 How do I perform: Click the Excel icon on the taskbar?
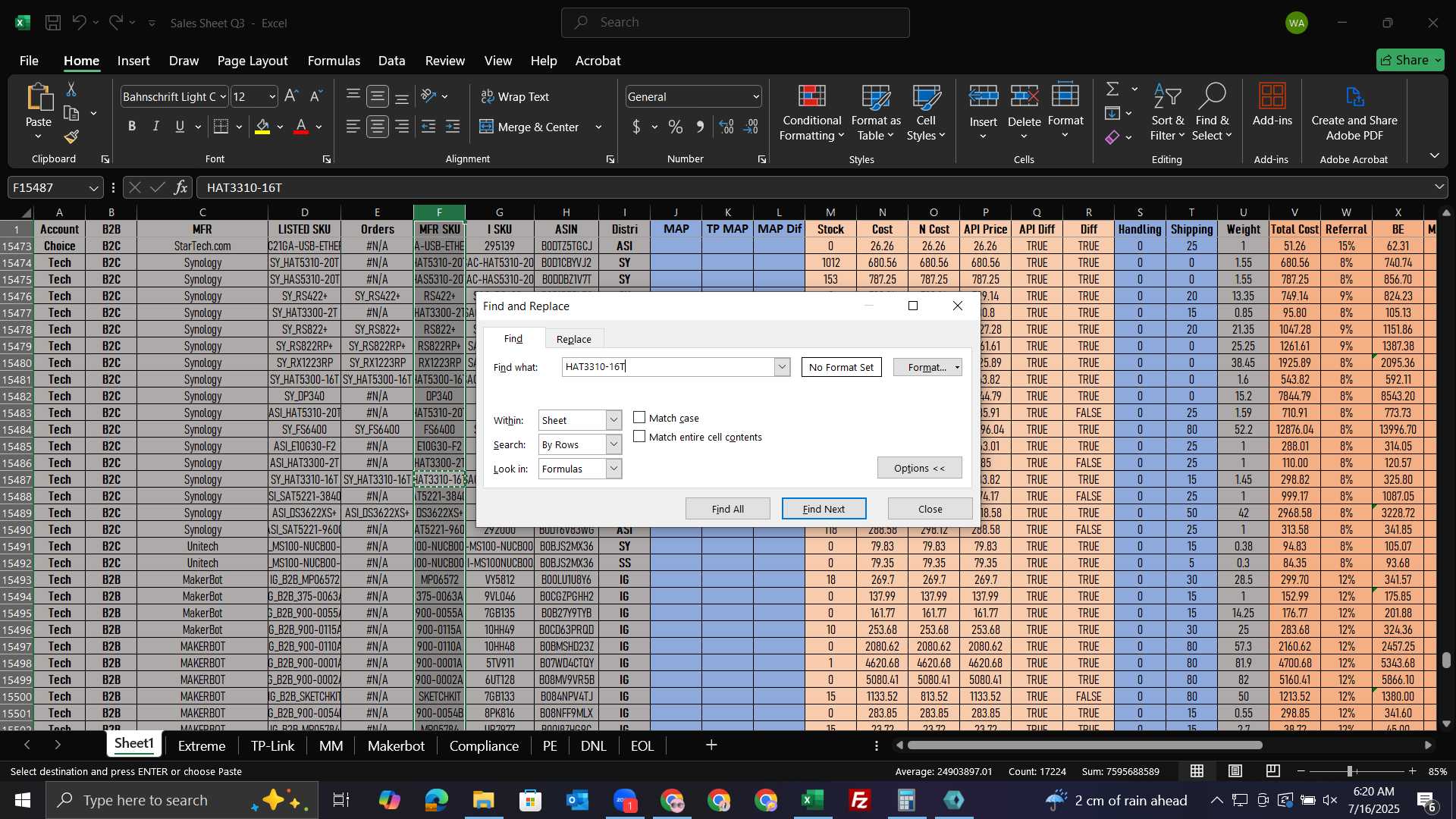812,800
